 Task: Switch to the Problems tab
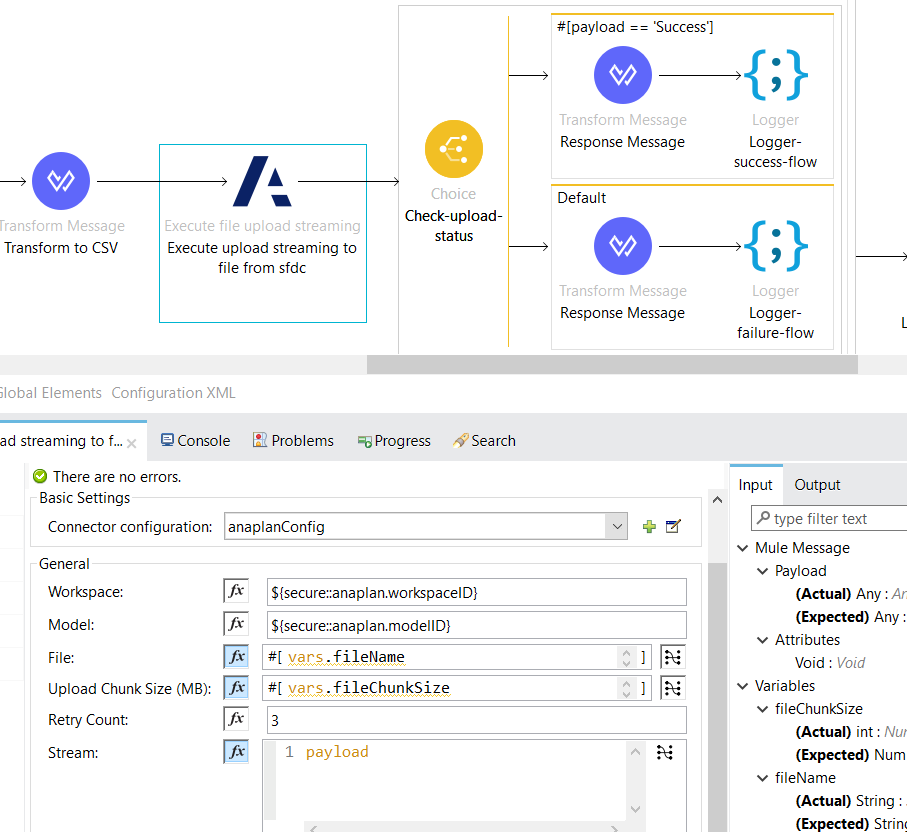point(293,441)
